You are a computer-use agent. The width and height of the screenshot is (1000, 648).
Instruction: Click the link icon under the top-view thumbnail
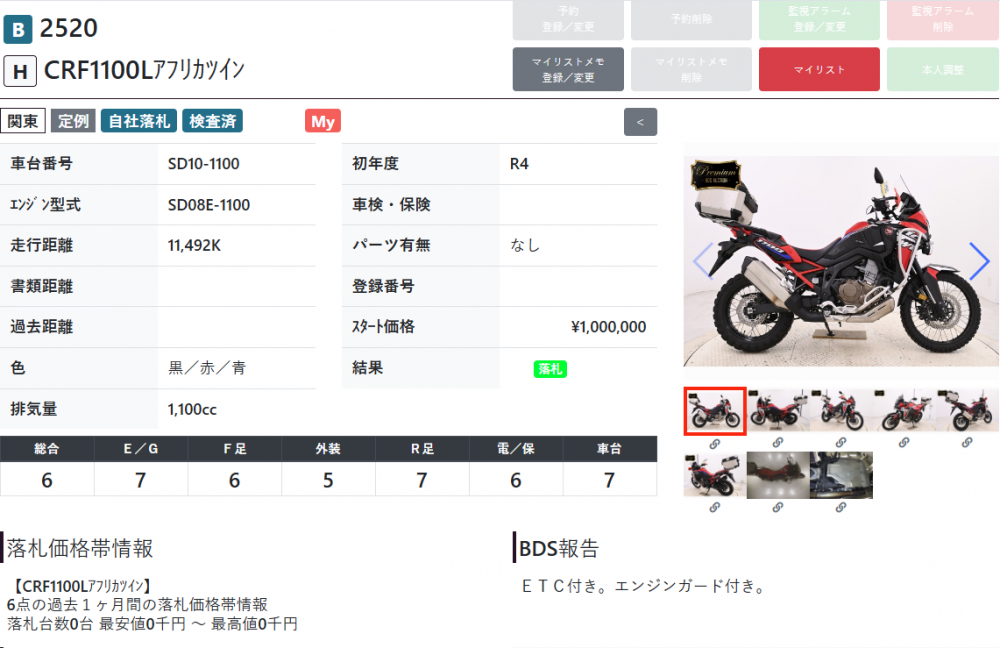pos(777,508)
